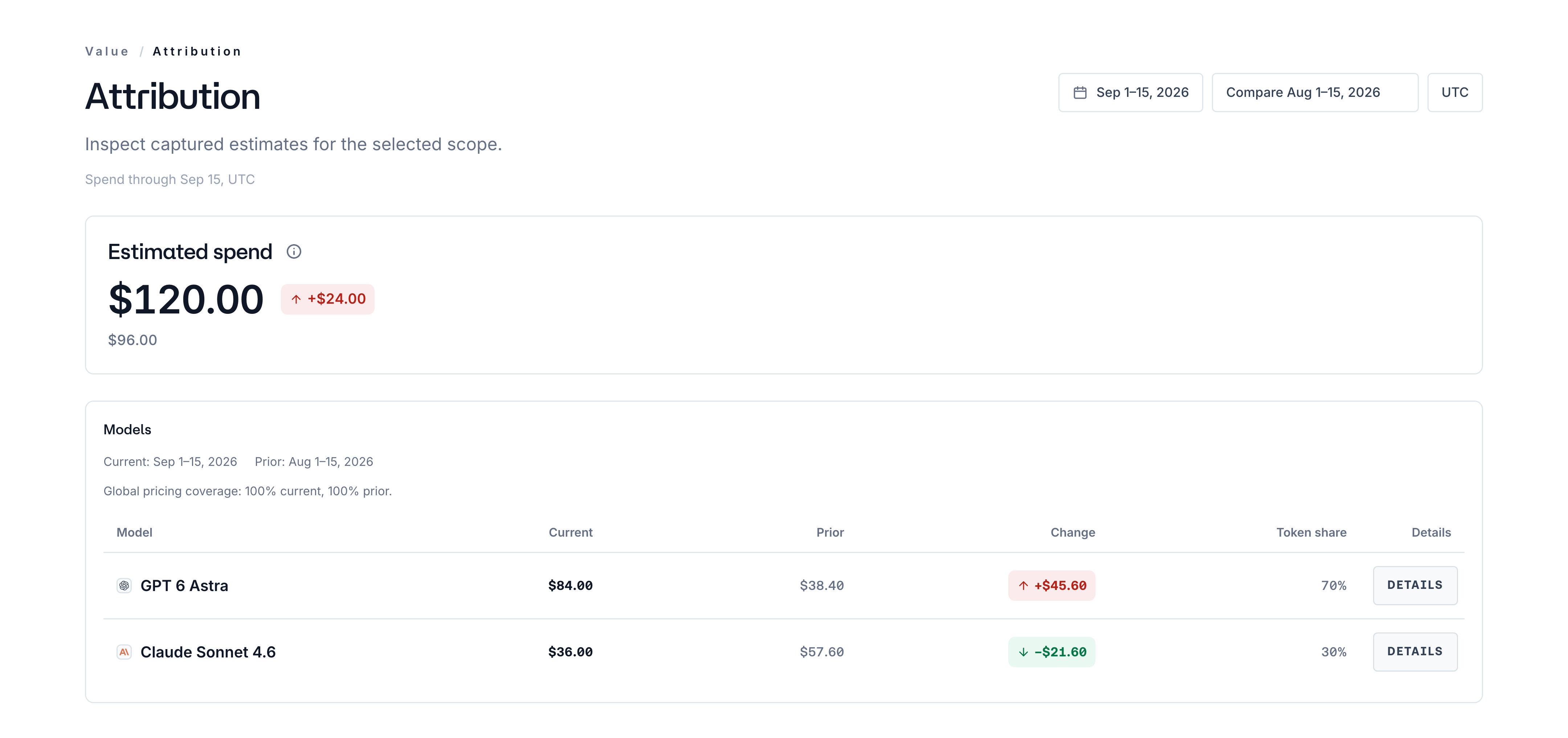Click the calendar icon in the date picker

[1080, 93]
